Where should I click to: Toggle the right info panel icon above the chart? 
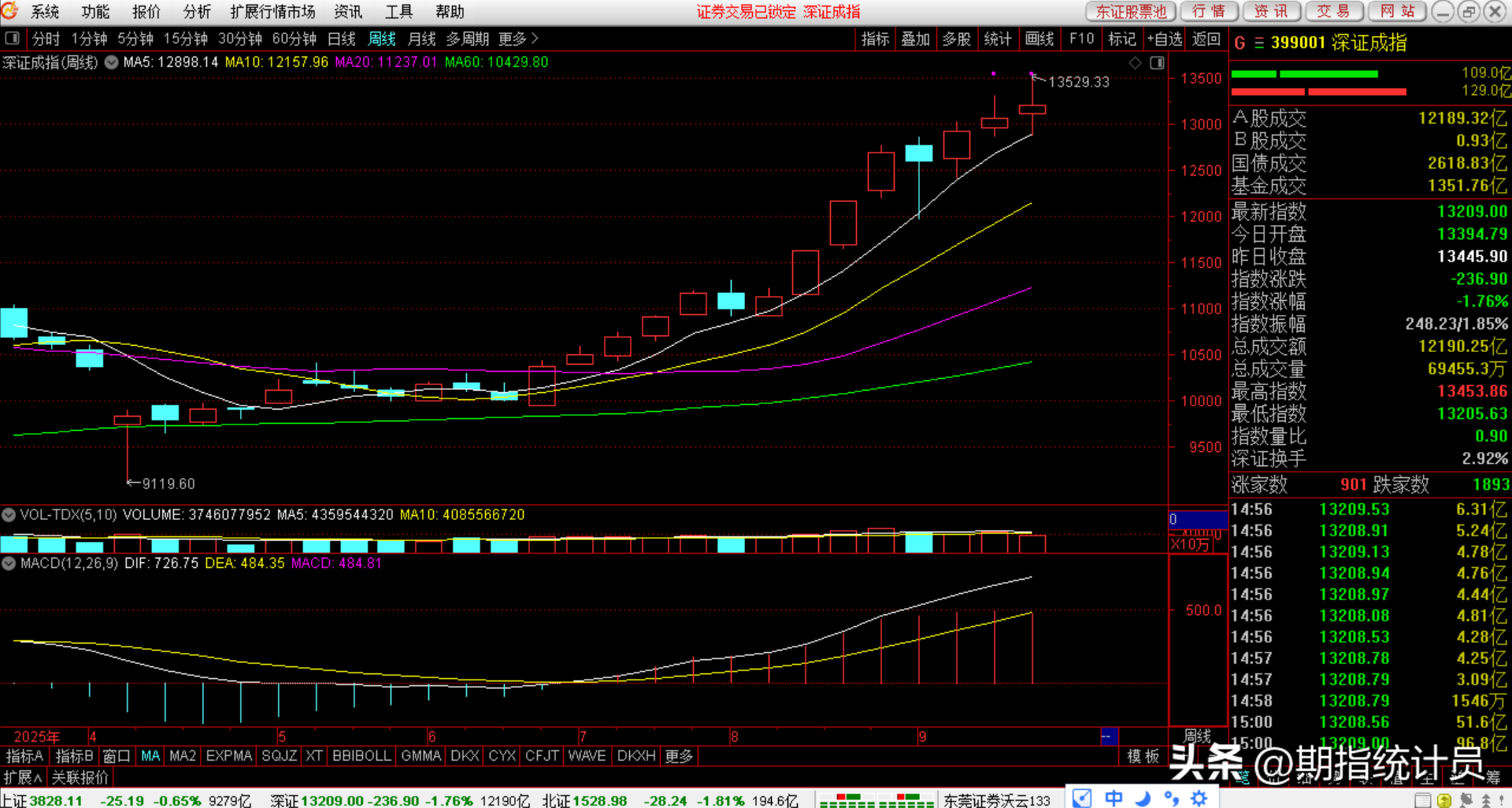tap(1157, 63)
